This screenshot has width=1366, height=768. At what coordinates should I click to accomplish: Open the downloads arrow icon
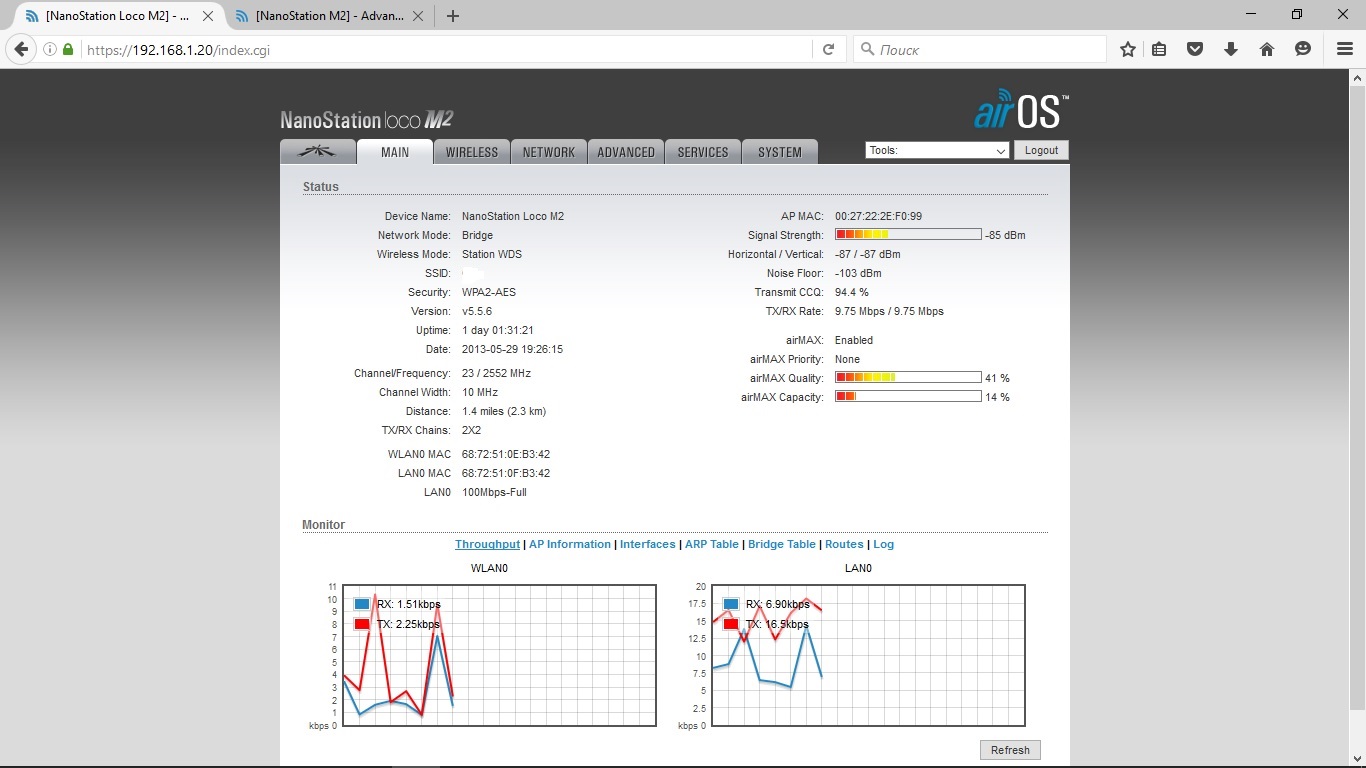tap(1231, 49)
